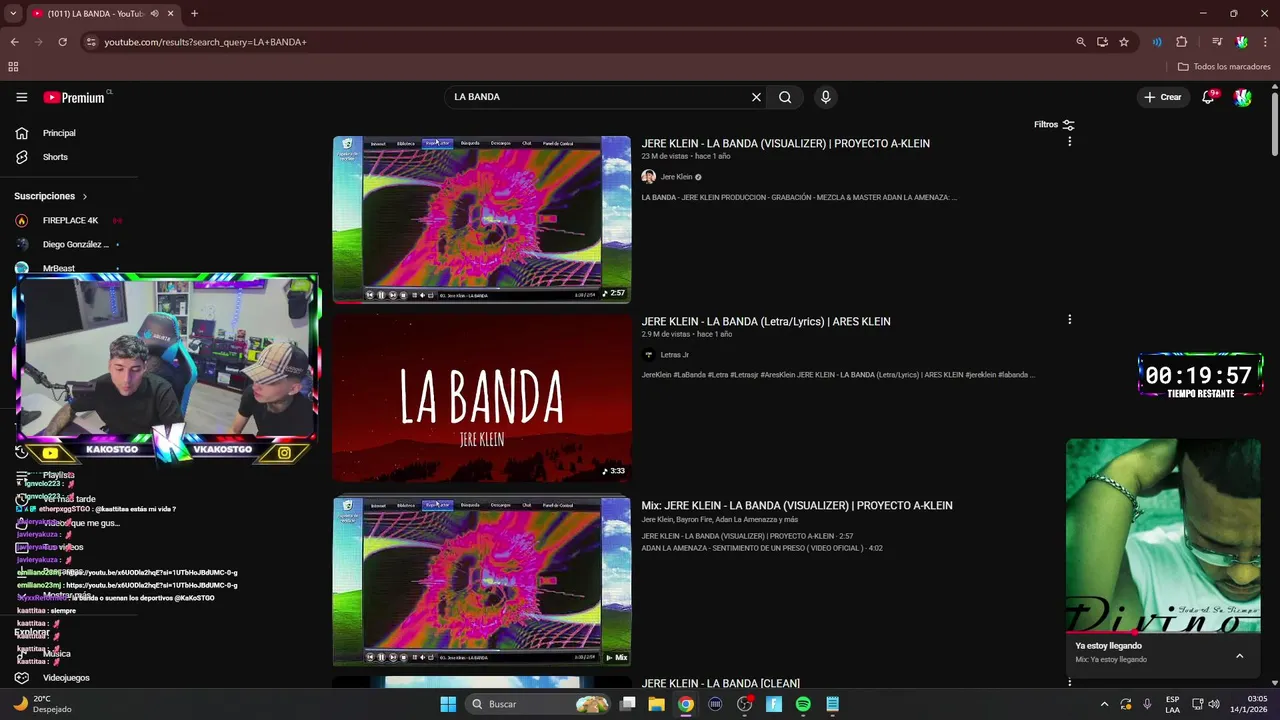Open the Chrome extensions puzzle icon
1280x720 pixels.
(1182, 42)
